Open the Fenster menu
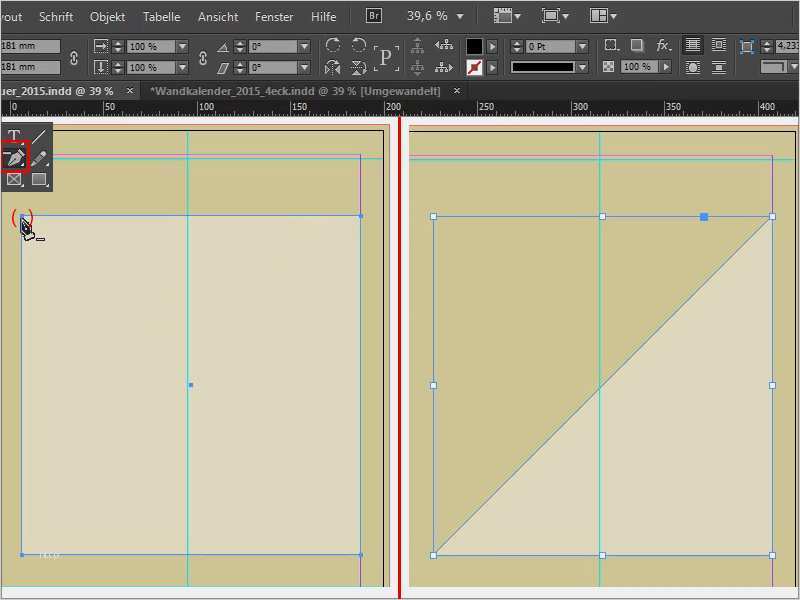This screenshot has width=800, height=600. click(x=274, y=17)
